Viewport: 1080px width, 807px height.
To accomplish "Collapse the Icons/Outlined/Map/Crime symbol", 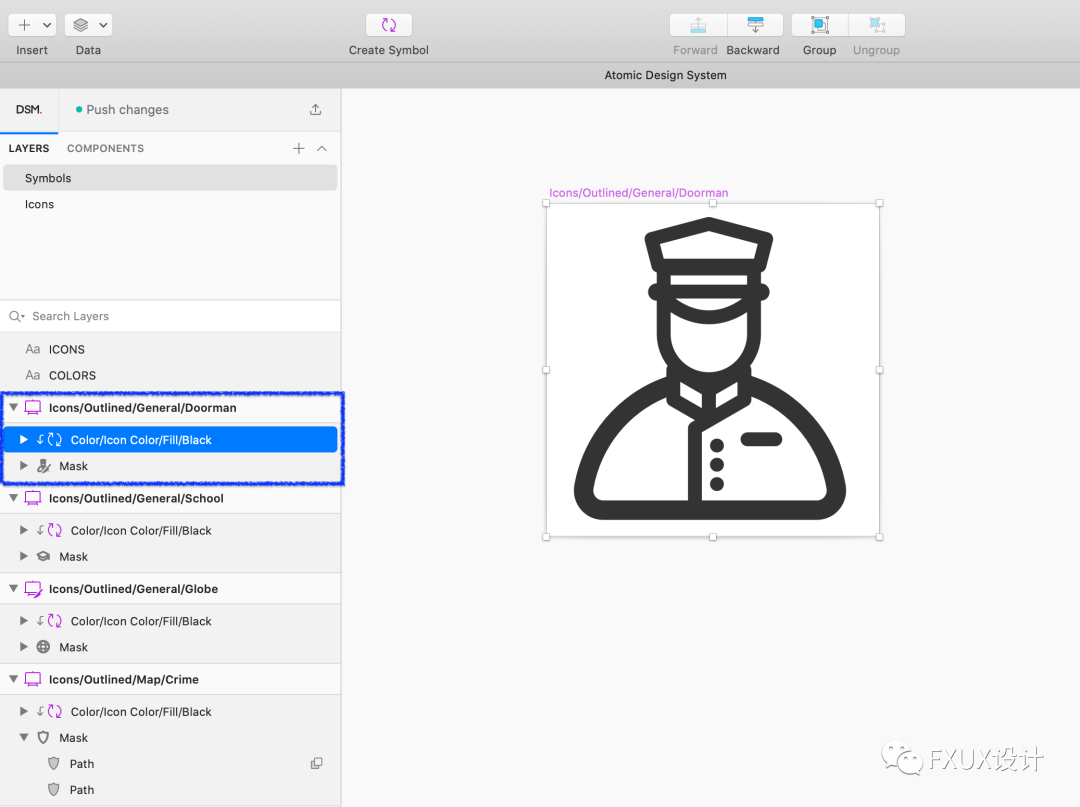I will [x=13, y=679].
